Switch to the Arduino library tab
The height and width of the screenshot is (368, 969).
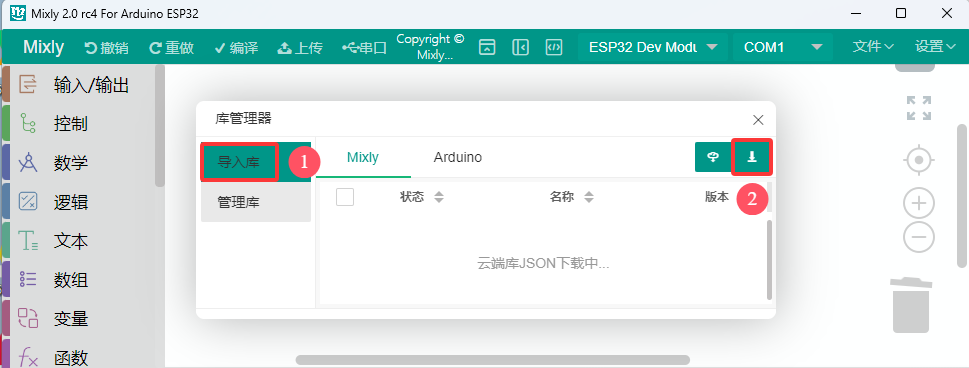(x=457, y=157)
